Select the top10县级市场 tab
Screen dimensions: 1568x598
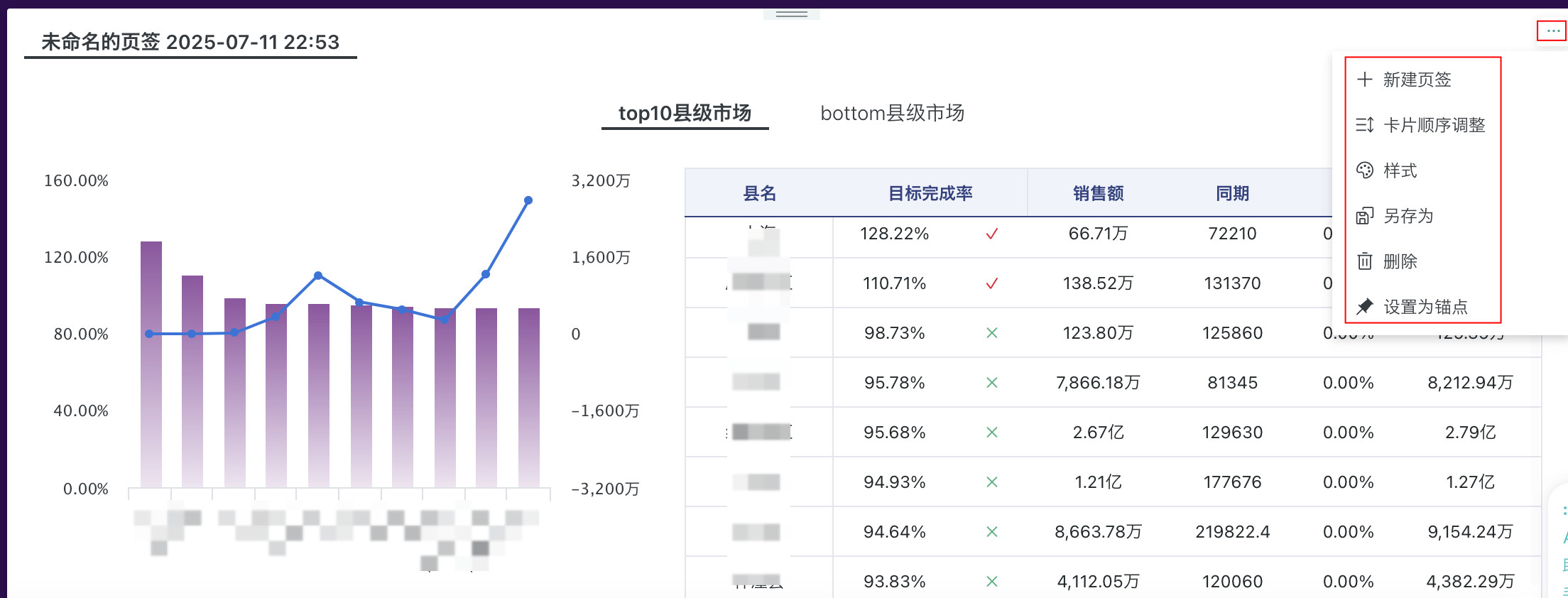coord(685,114)
